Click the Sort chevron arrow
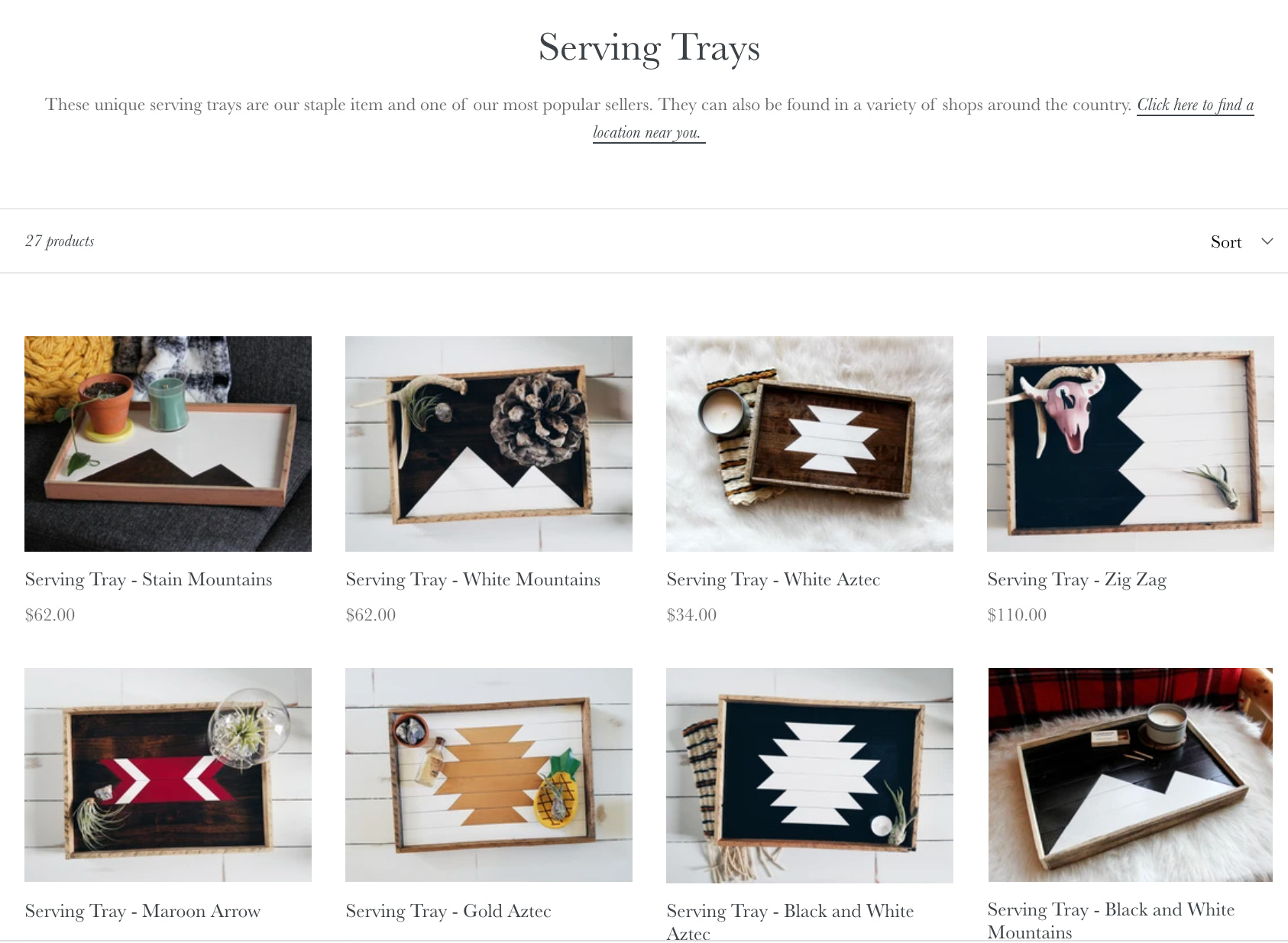 tap(1267, 241)
